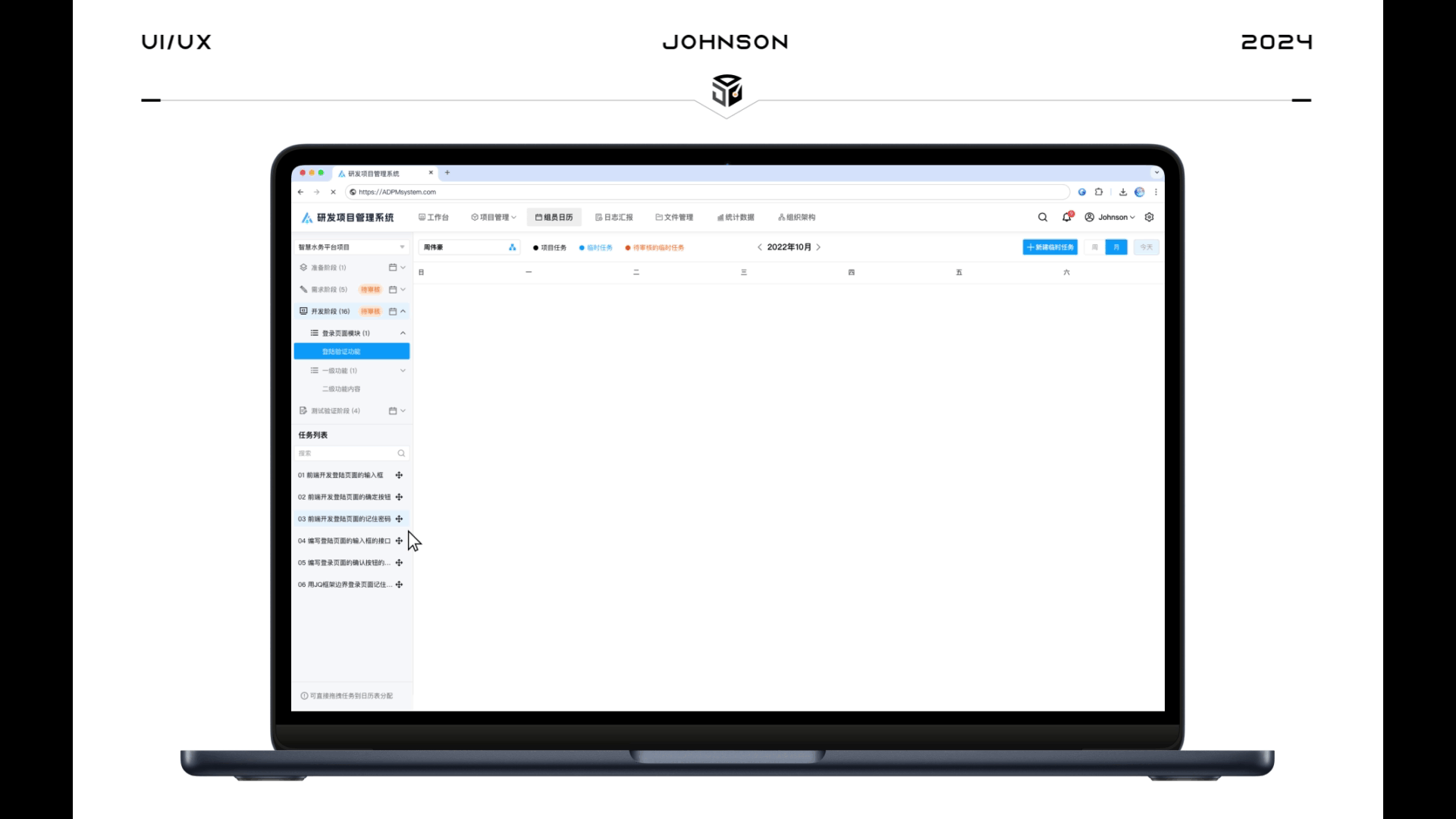Click move handle of task 03

click(399, 519)
